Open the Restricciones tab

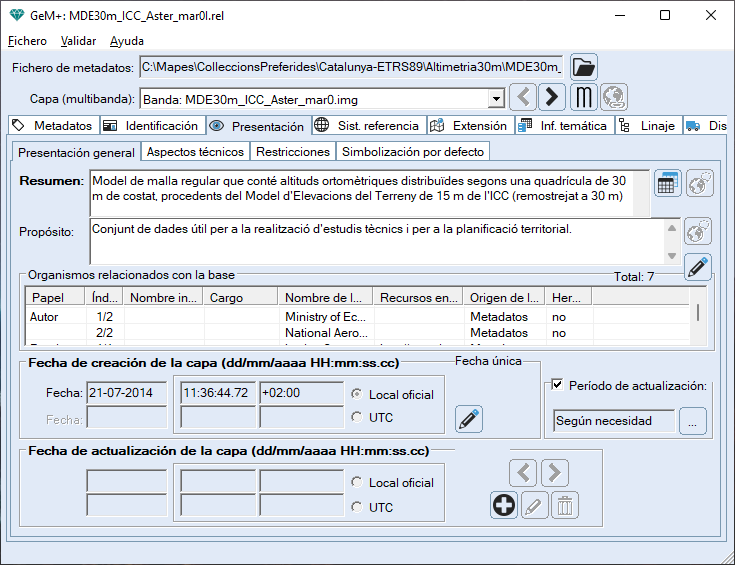point(292,152)
